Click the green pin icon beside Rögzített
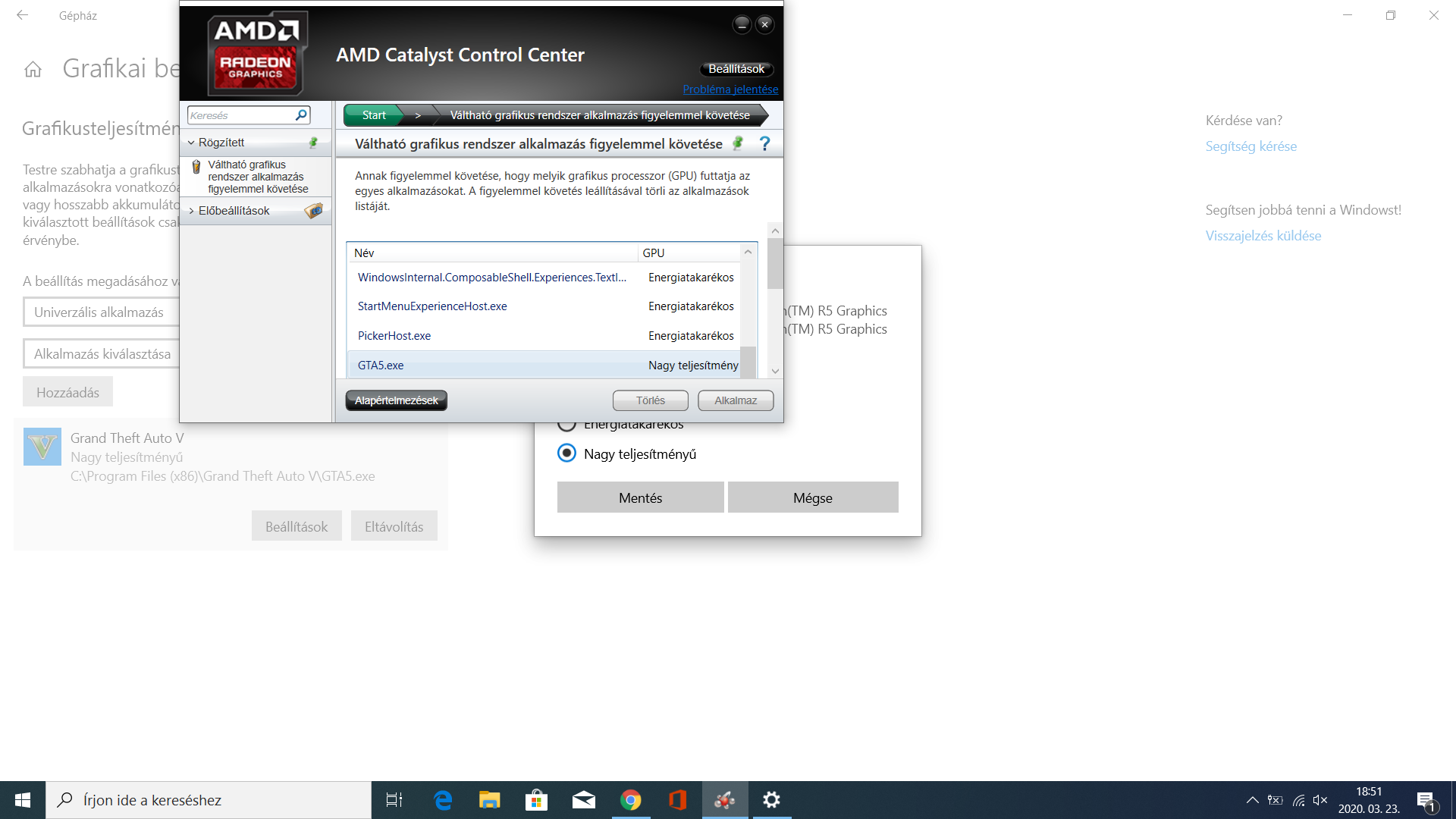Viewport: 1456px width, 819px height. pyautogui.click(x=313, y=143)
